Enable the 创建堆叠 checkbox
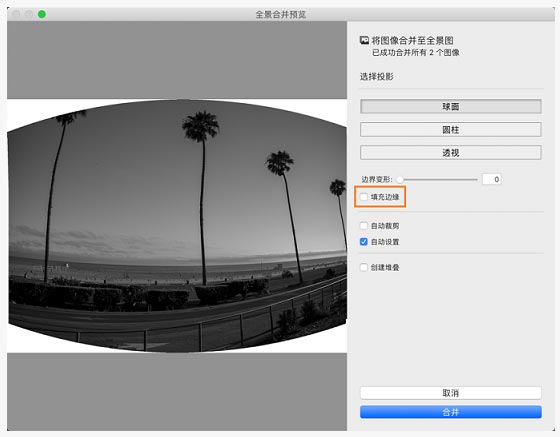Viewport: 560px width, 437px height. point(364,267)
